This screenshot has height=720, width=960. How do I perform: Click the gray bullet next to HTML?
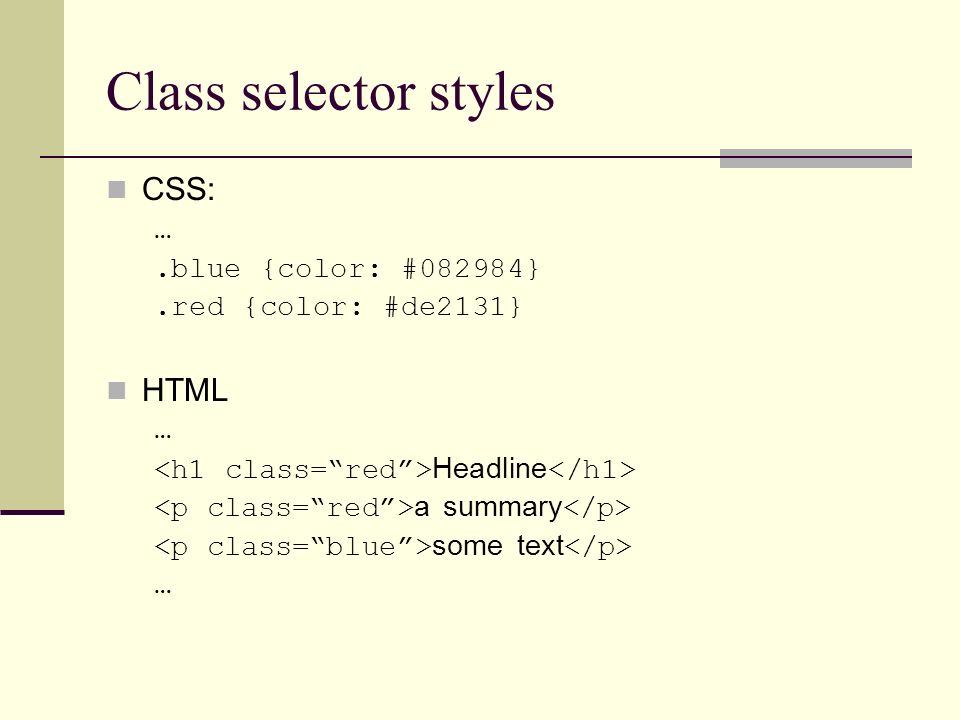coord(117,390)
